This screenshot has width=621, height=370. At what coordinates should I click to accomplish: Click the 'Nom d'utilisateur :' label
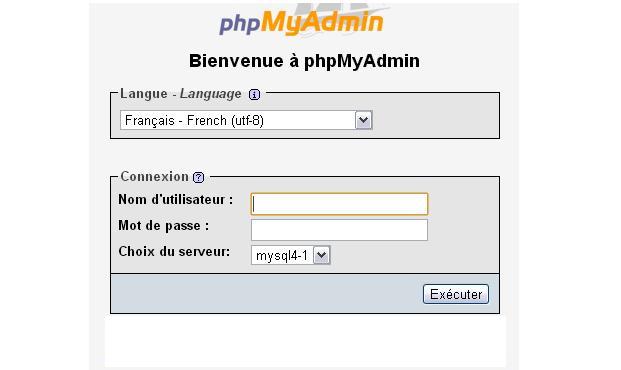pos(176,199)
